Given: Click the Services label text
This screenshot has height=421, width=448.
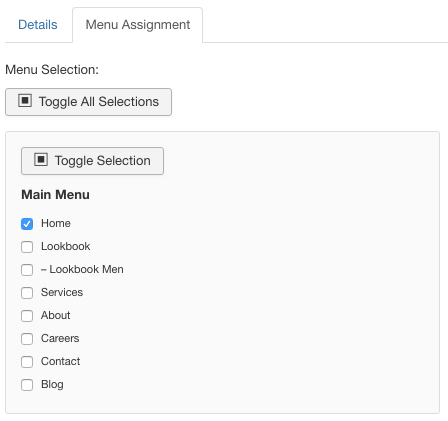Looking at the screenshot, I should (62, 292).
